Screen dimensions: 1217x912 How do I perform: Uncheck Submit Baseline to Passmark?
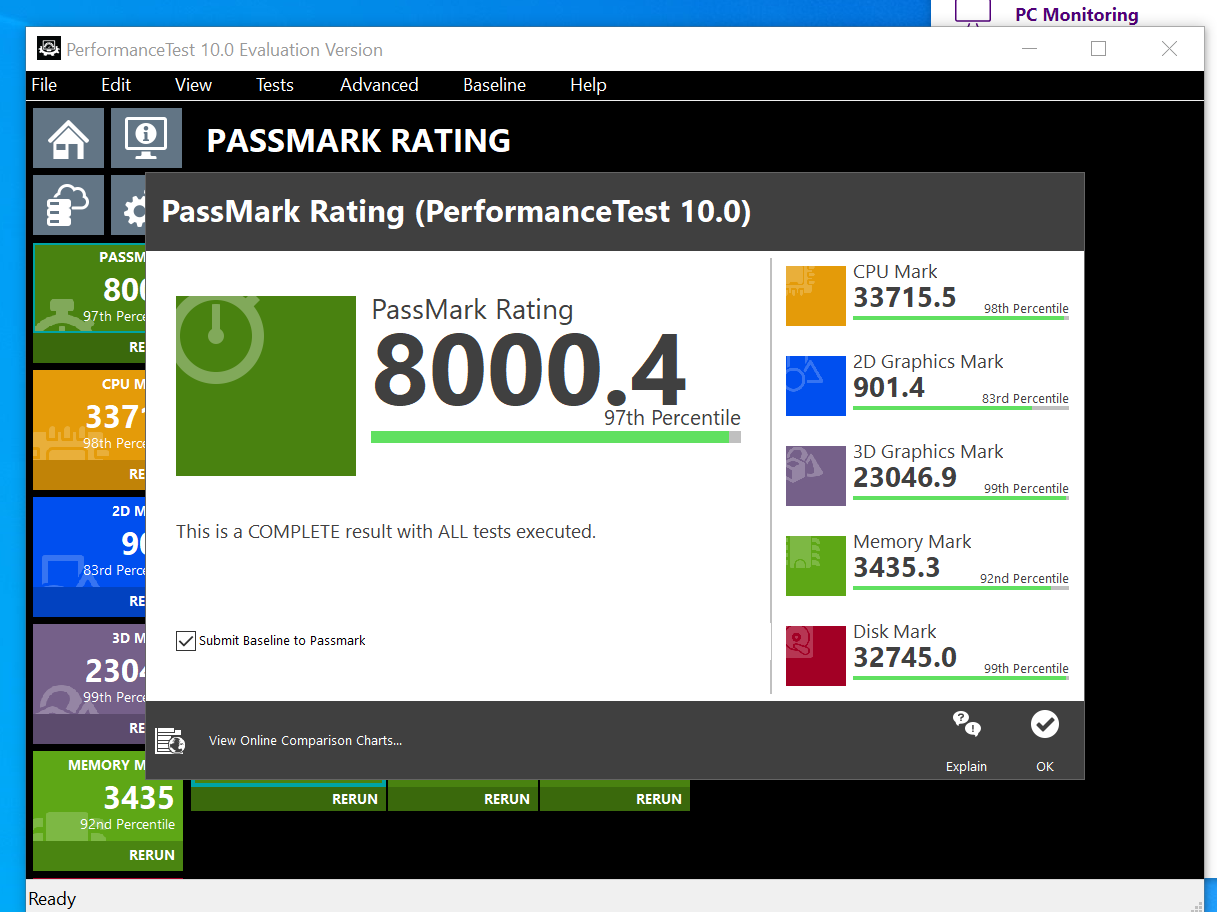tap(185, 640)
